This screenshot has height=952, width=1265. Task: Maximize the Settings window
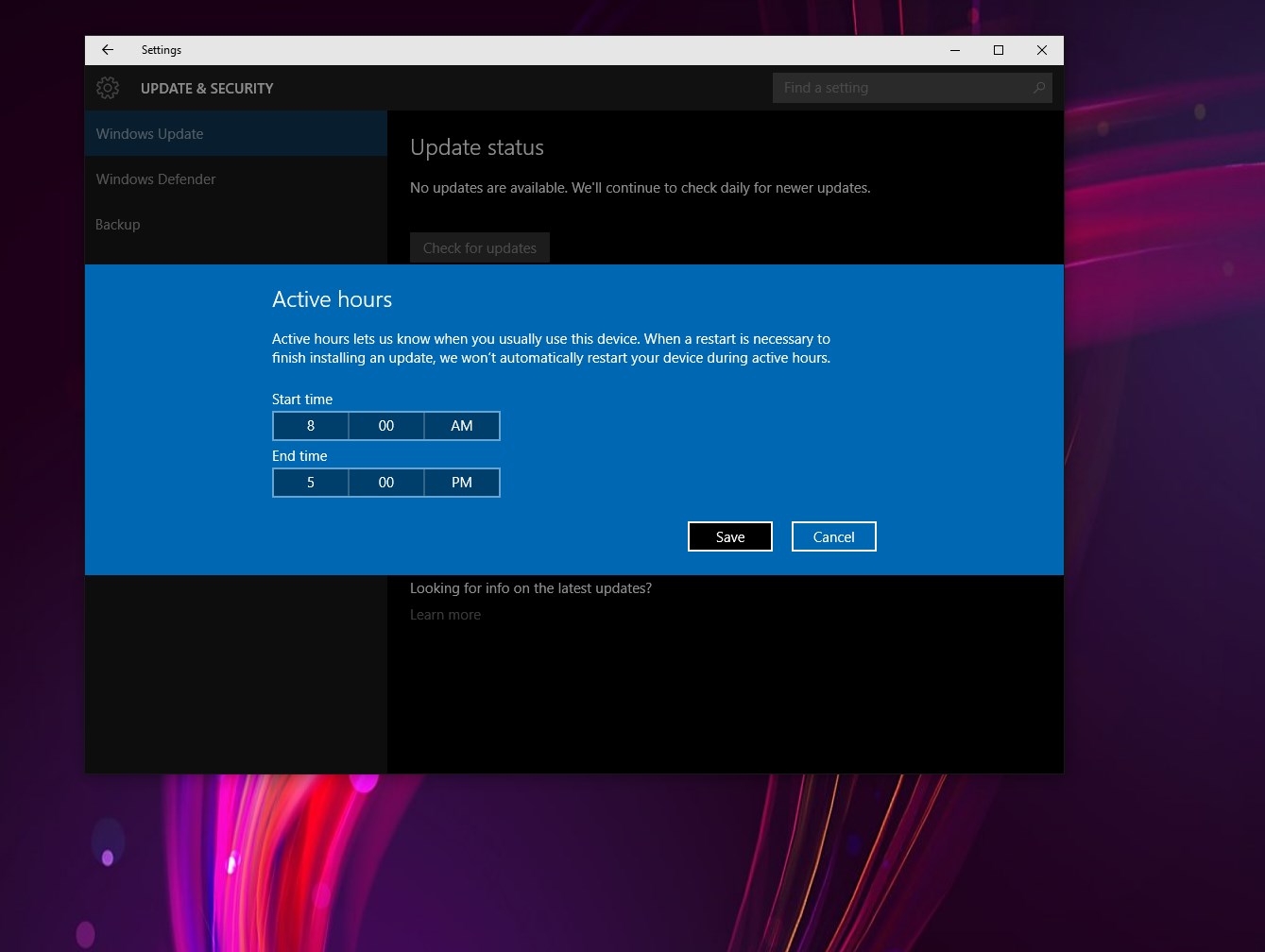click(x=999, y=50)
